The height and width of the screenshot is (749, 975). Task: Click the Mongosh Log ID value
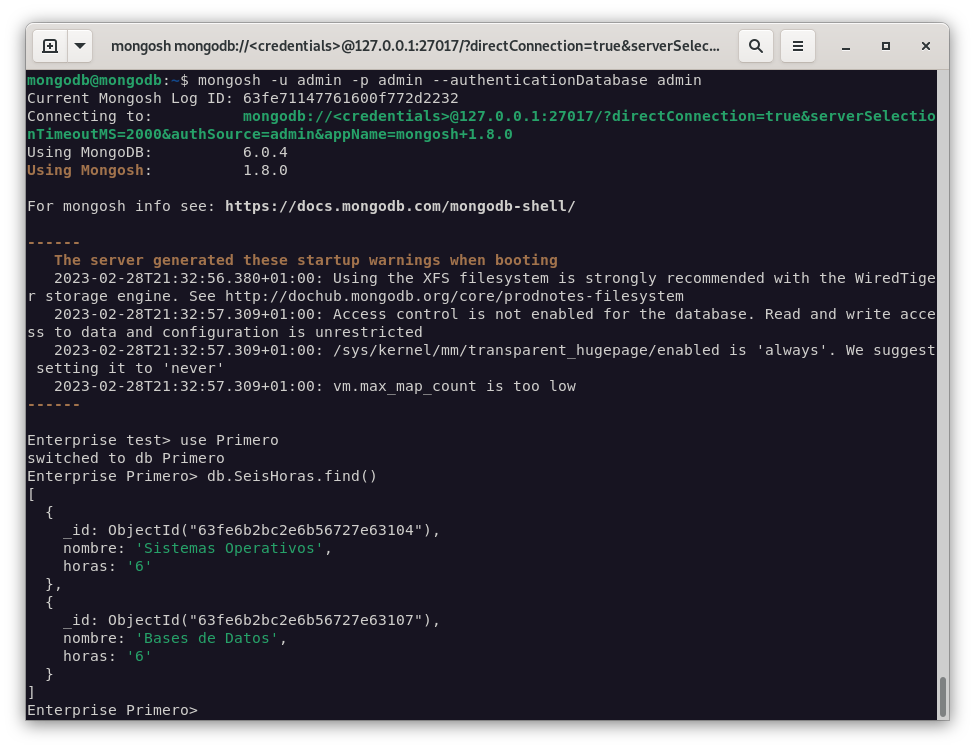pyautogui.click(x=350, y=98)
